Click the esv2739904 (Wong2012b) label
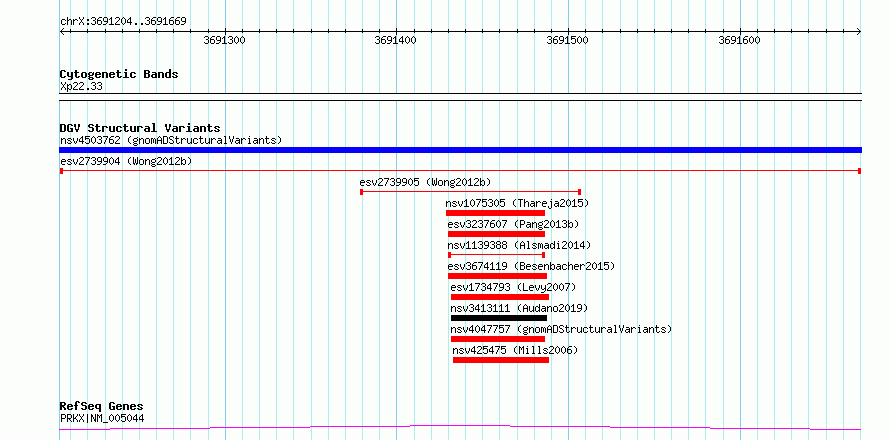Viewport: 890px width, 440px height. (x=126, y=162)
